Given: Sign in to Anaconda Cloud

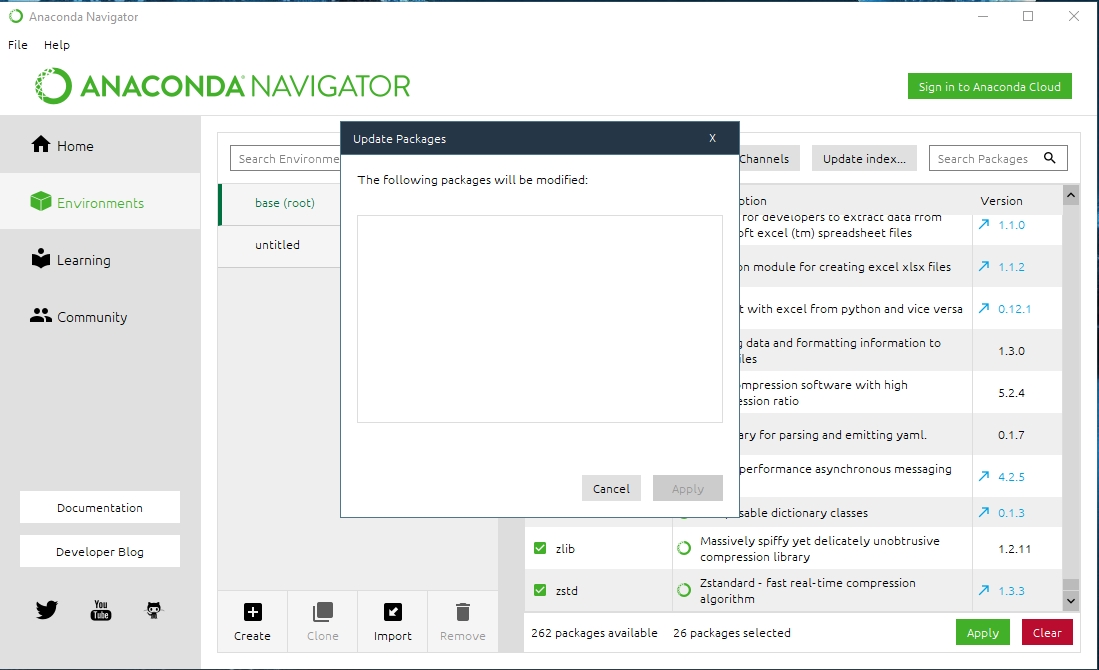Looking at the screenshot, I should click(x=989, y=86).
